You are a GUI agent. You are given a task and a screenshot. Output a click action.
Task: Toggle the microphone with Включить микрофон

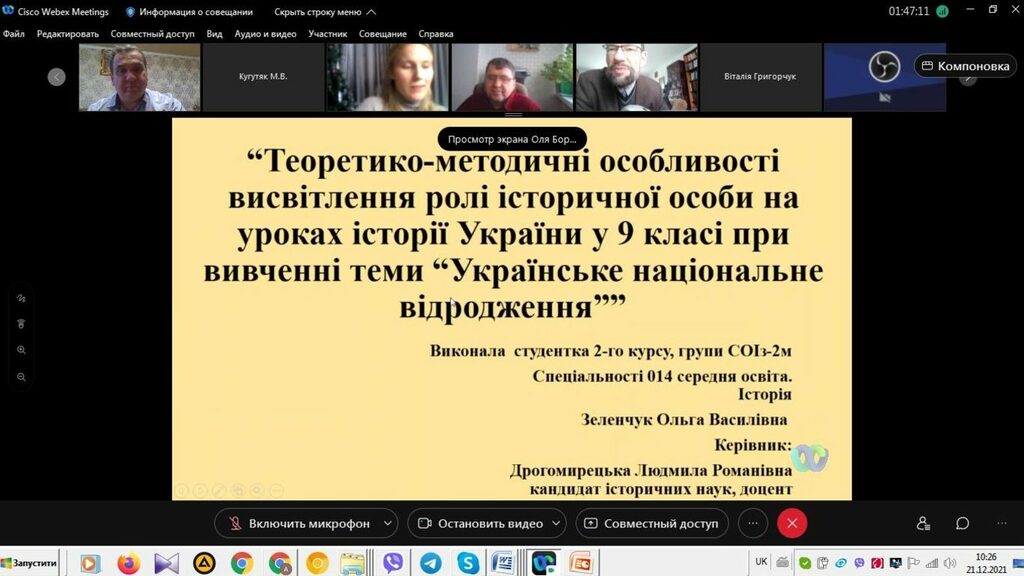[298, 523]
